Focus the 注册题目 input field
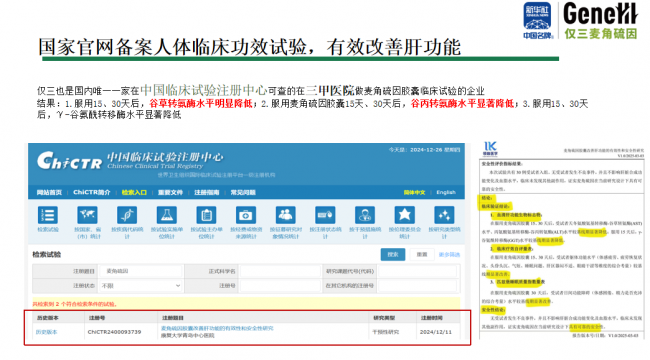Viewport: 650px width, 360px height. coord(141,271)
